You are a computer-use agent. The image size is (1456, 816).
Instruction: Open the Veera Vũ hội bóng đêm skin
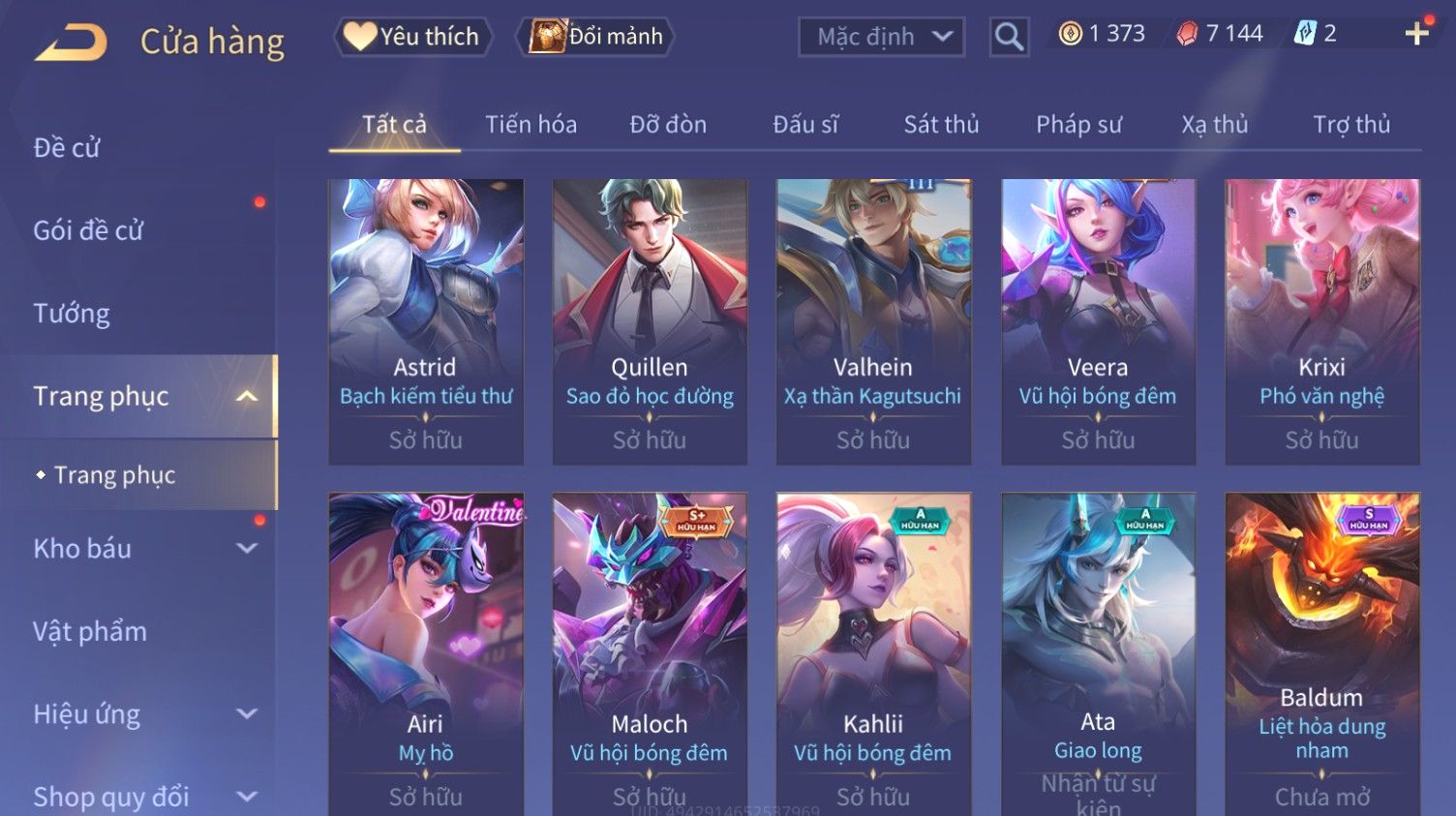click(1098, 321)
